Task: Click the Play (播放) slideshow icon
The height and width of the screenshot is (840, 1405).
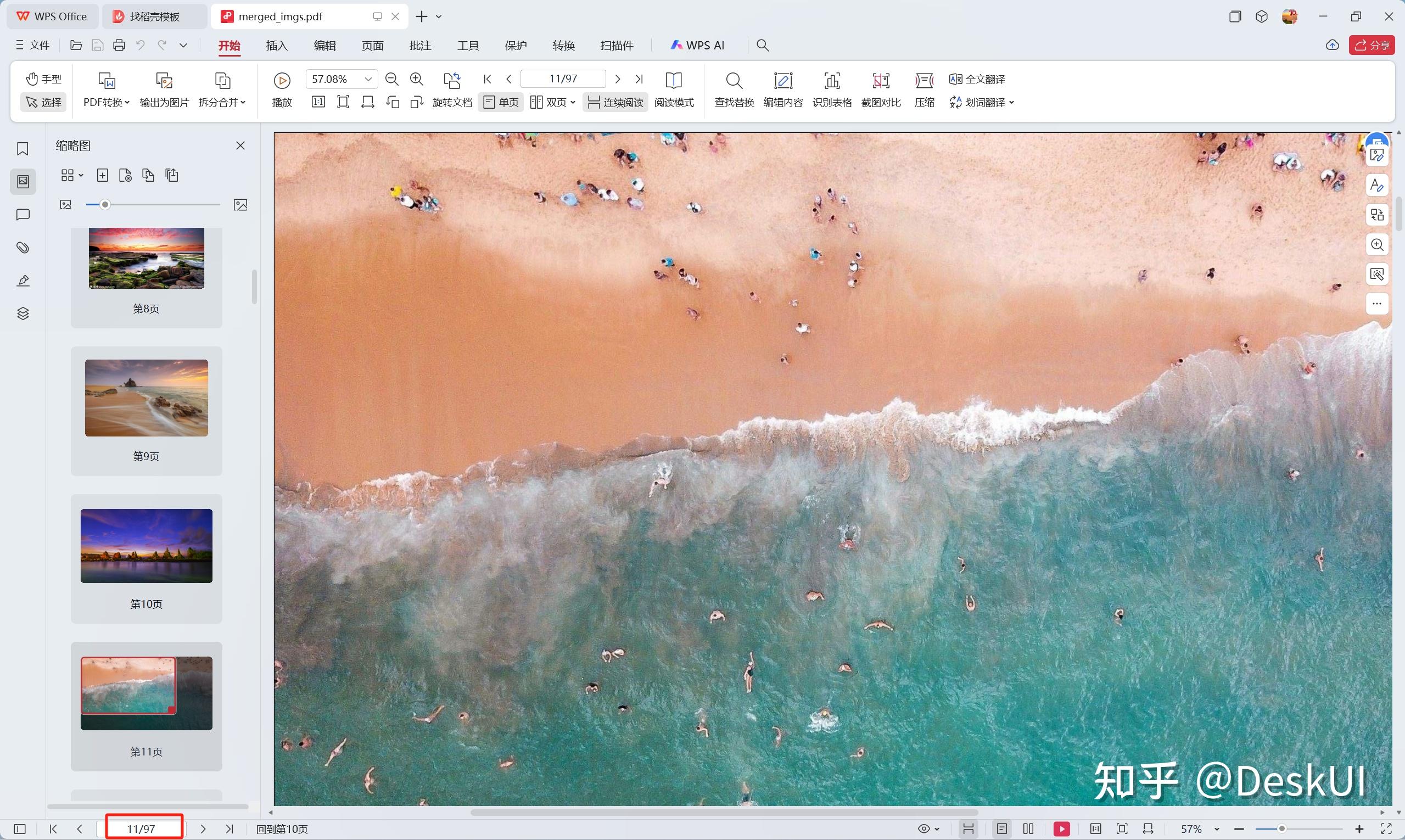Action: pyautogui.click(x=282, y=81)
